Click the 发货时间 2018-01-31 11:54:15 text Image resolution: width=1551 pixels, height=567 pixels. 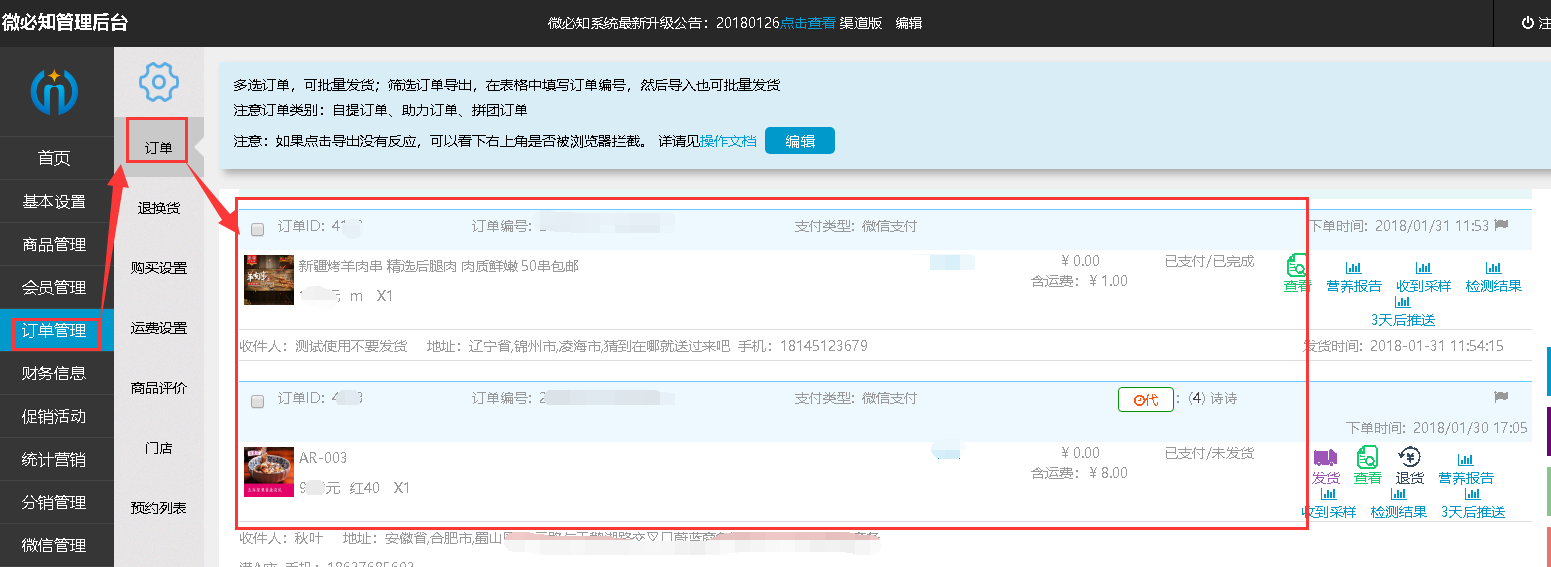pos(1403,346)
